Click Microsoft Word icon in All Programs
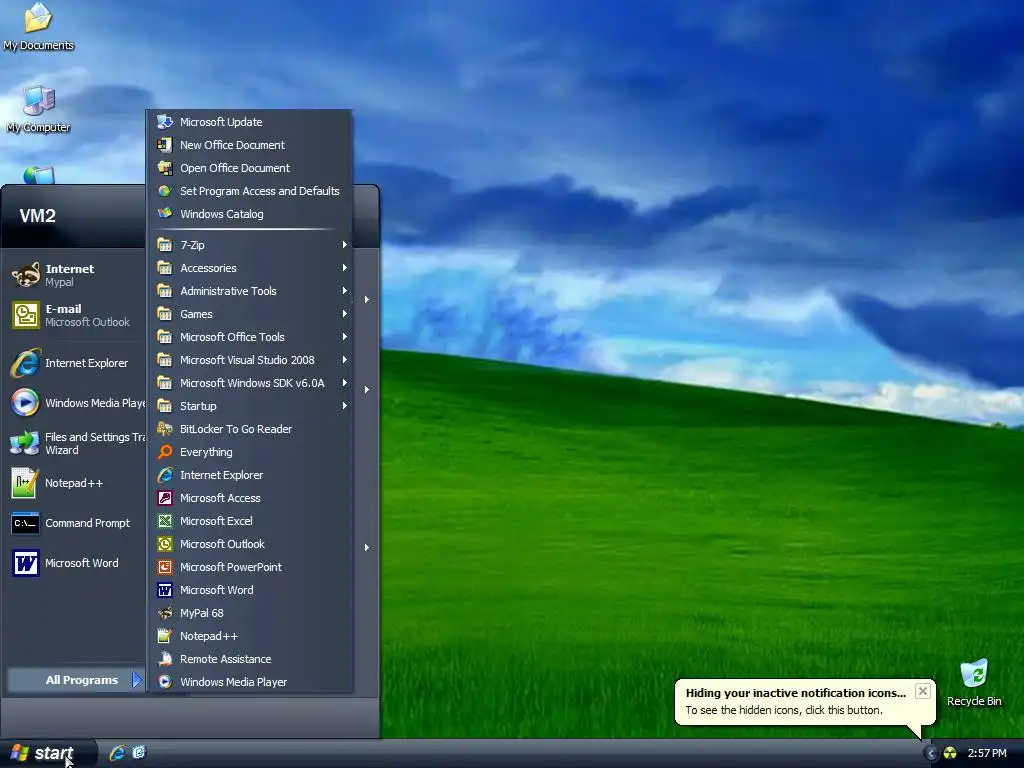The width and height of the screenshot is (1024, 768). pyautogui.click(x=165, y=590)
